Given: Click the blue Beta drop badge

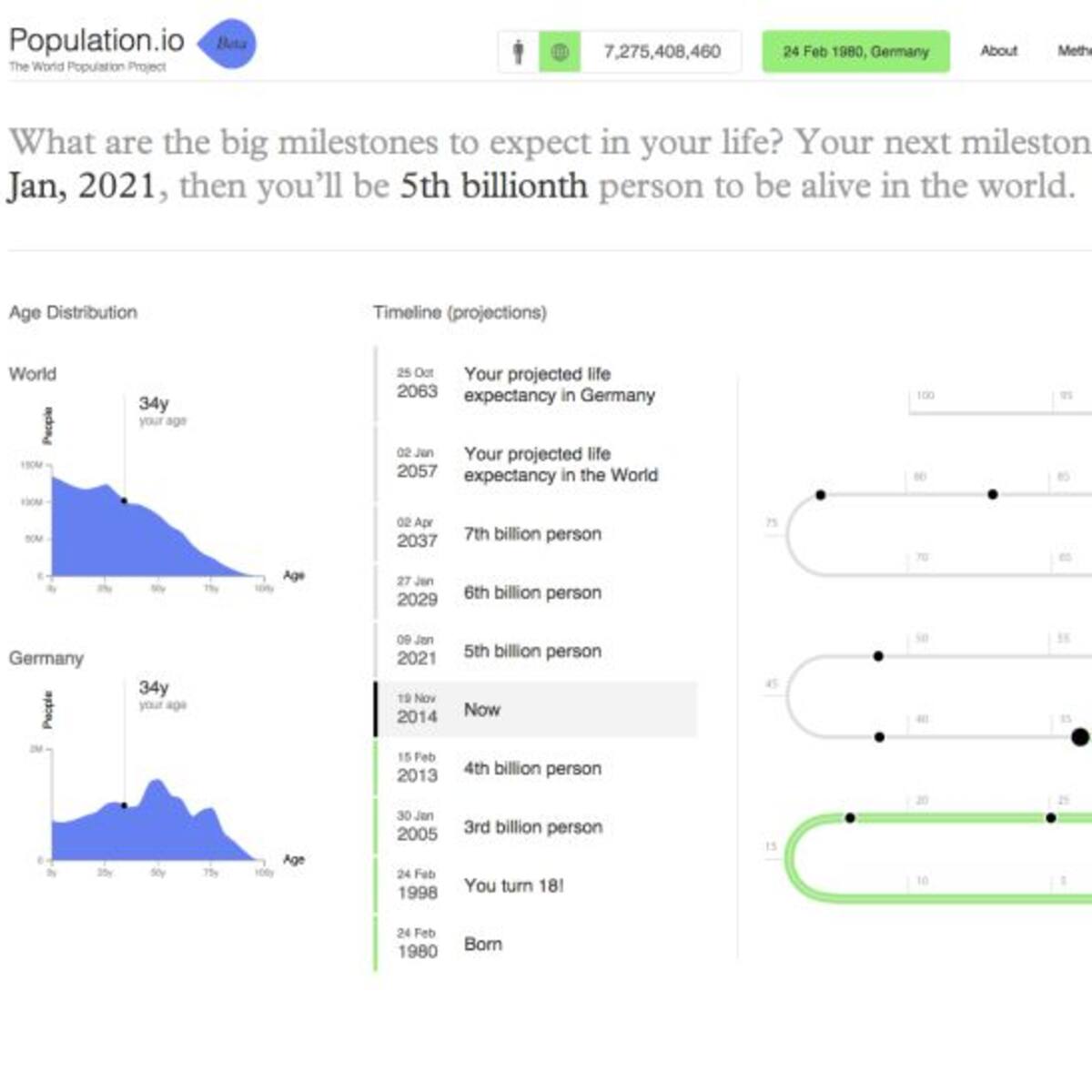Looking at the screenshot, I should coord(228,44).
